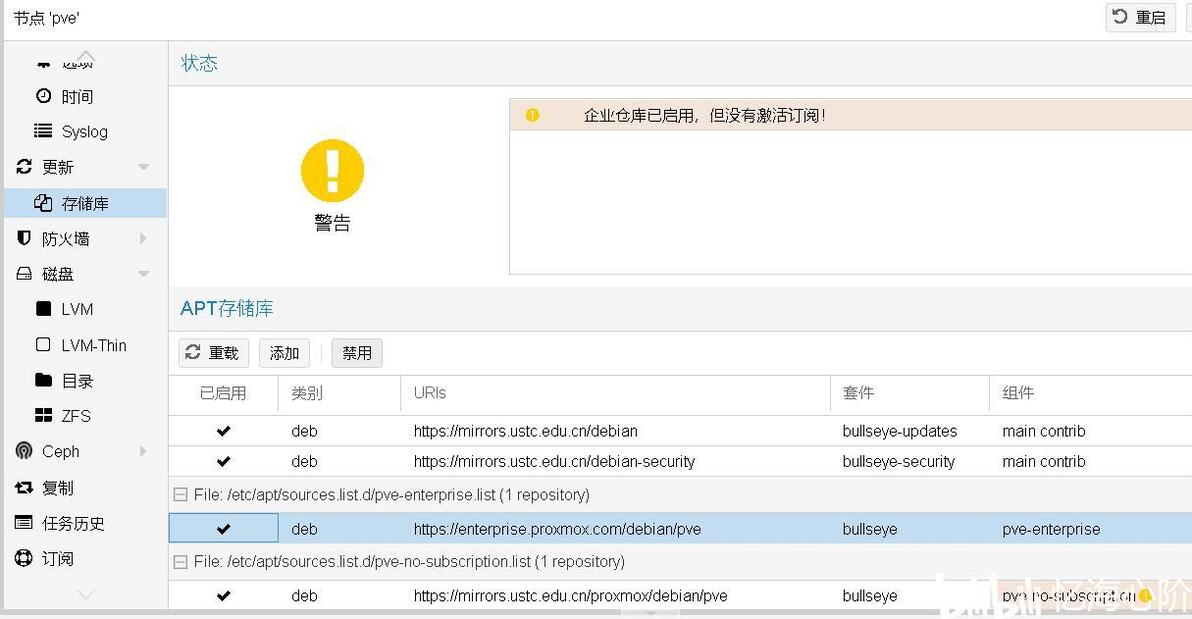The image size is (1192, 619).
Task: Select the 存储库 menu item
Action: (x=85, y=203)
